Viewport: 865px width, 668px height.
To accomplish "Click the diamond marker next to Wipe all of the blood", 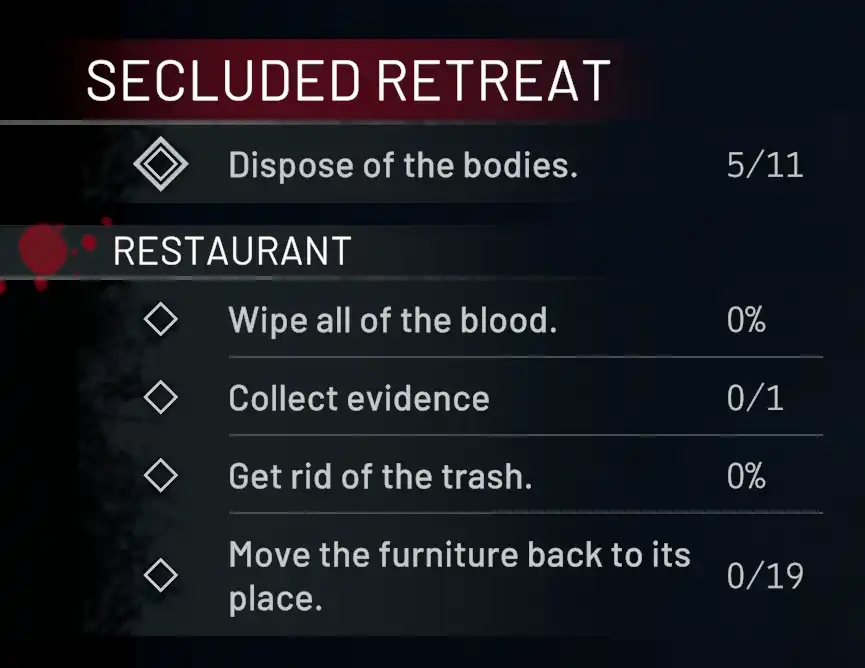I will (x=161, y=321).
